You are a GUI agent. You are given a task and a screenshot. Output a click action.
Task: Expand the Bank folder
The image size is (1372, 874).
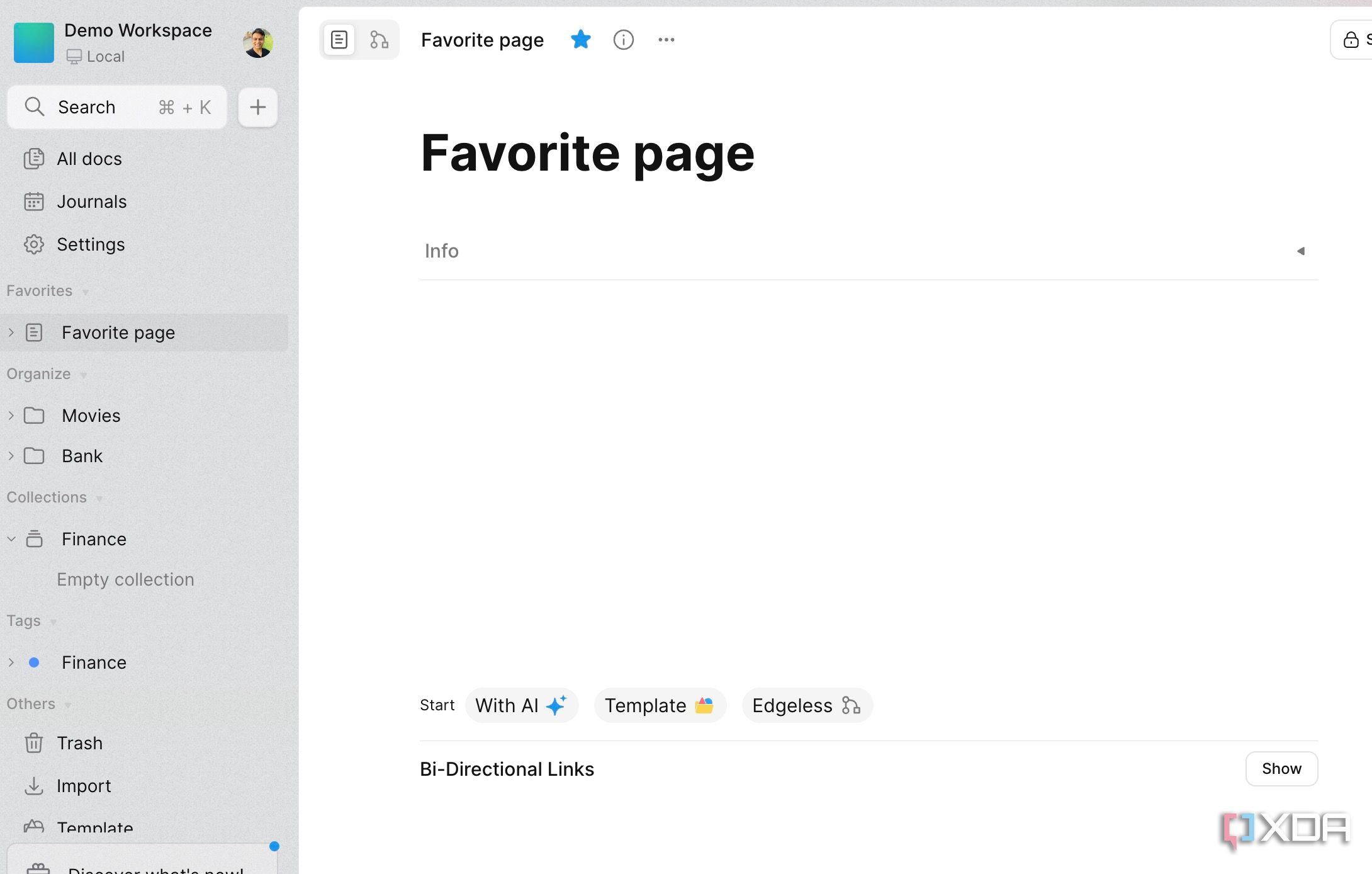point(11,456)
